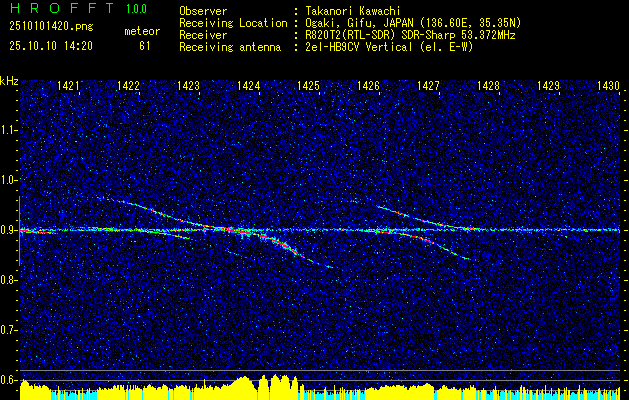Viewport: 629px width, 400px height.
Task: Click the date stamp 25.10.10 14:20
Action: coord(51,46)
